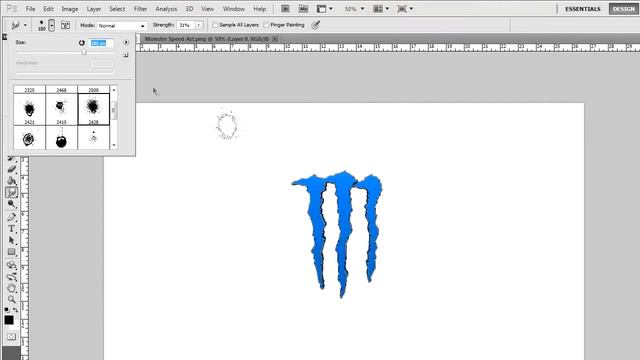Select the 3D Camera Rotate tool
Screen dimensions: 640x360
point(12,277)
